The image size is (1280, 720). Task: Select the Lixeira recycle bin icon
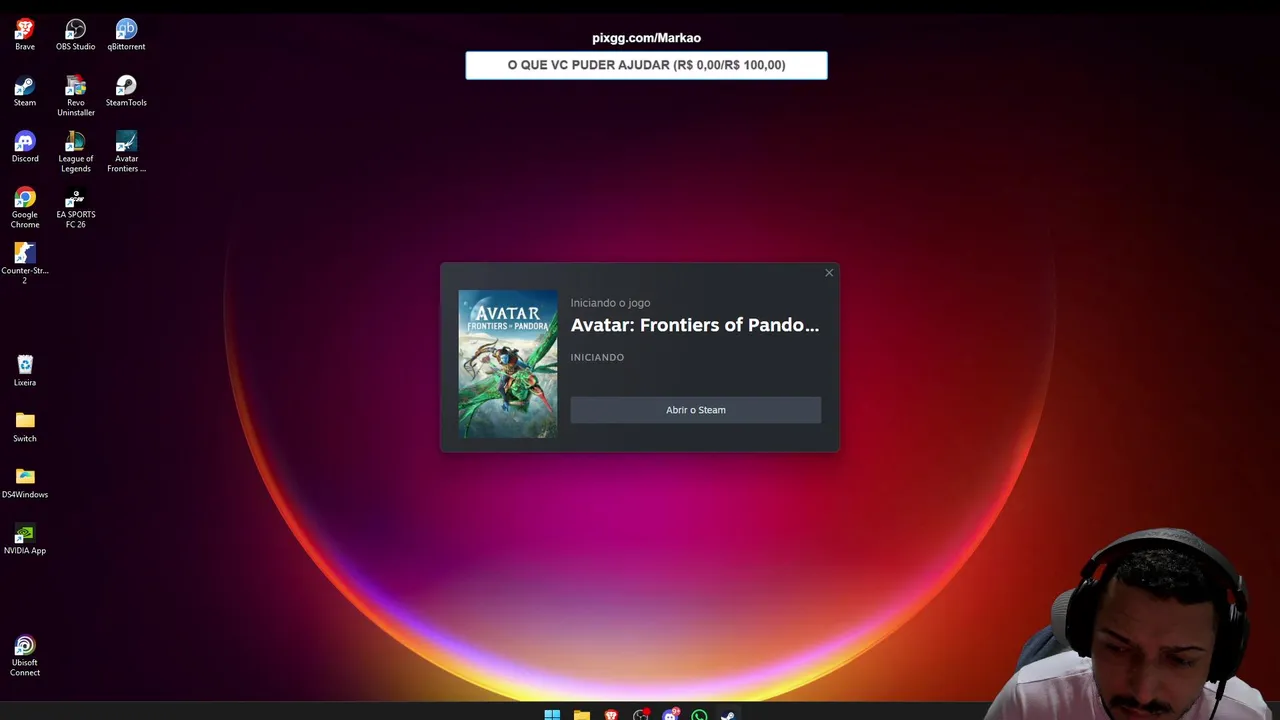25,371
